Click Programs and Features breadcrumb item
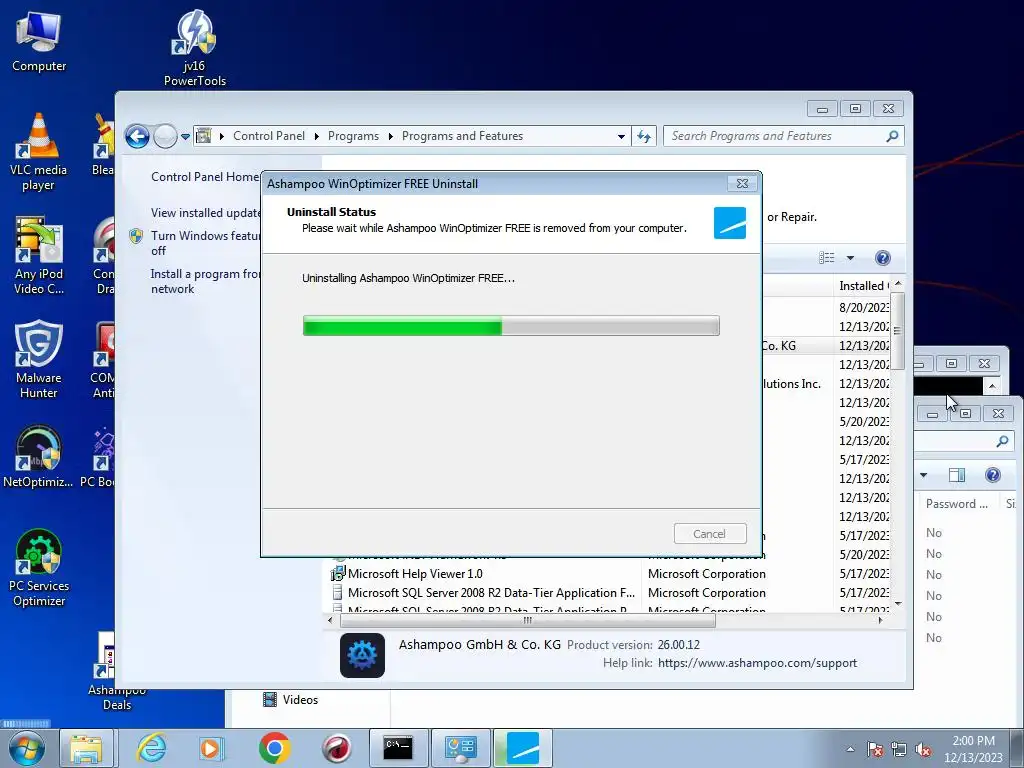Viewport: 1024px width, 768px height. point(462,136)
